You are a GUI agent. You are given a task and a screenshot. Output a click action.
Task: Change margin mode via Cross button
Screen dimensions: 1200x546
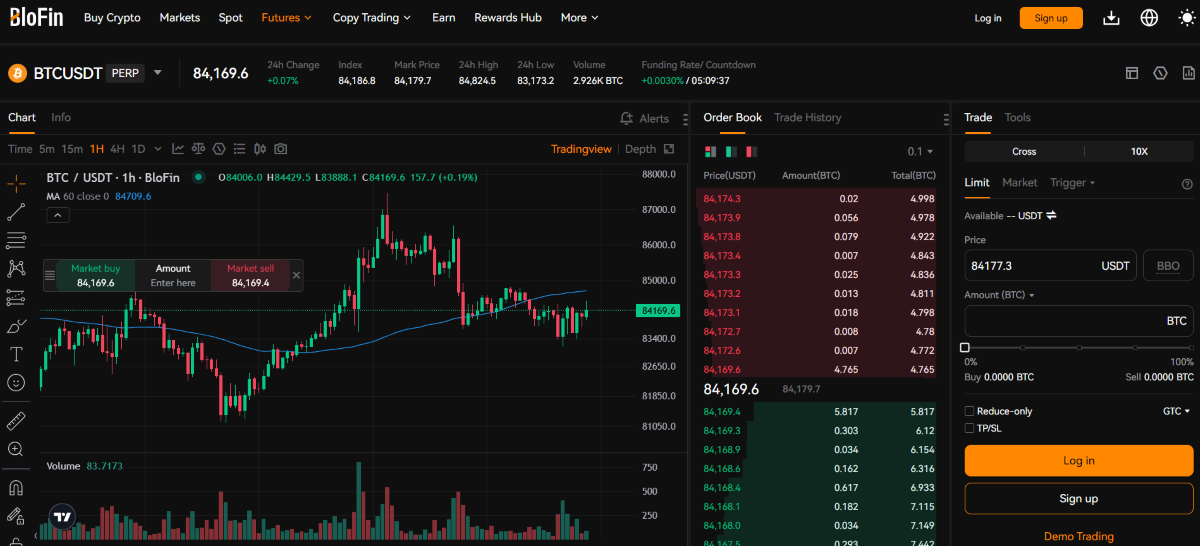(1024, 152)
